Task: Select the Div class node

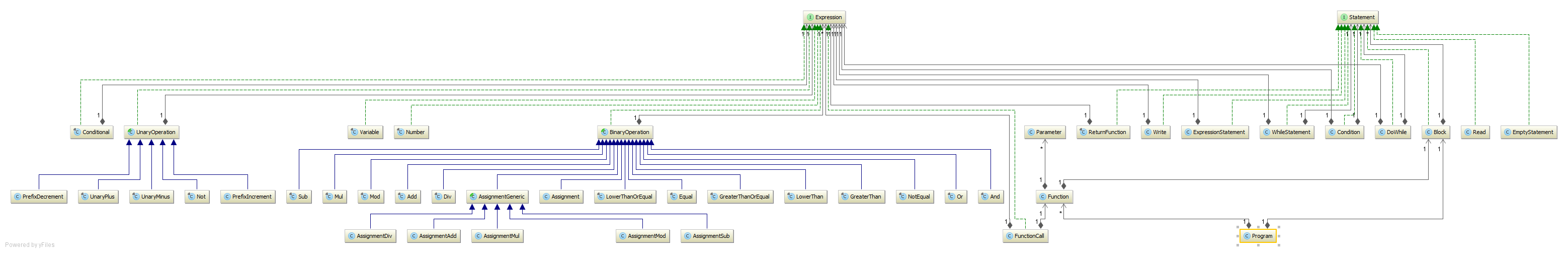Action: 444,197
